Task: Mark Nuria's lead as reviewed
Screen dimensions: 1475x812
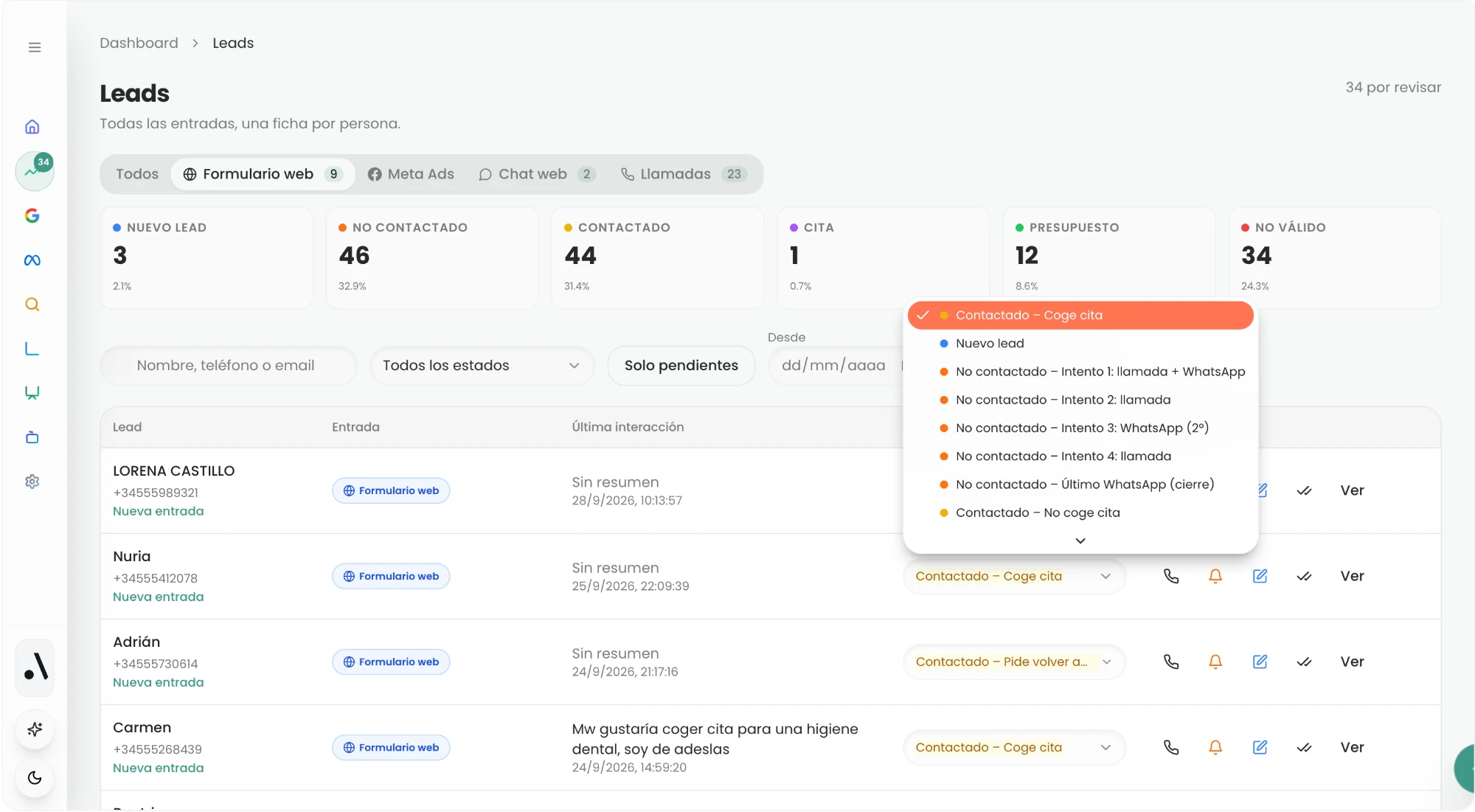Action: click(1304, 576)
